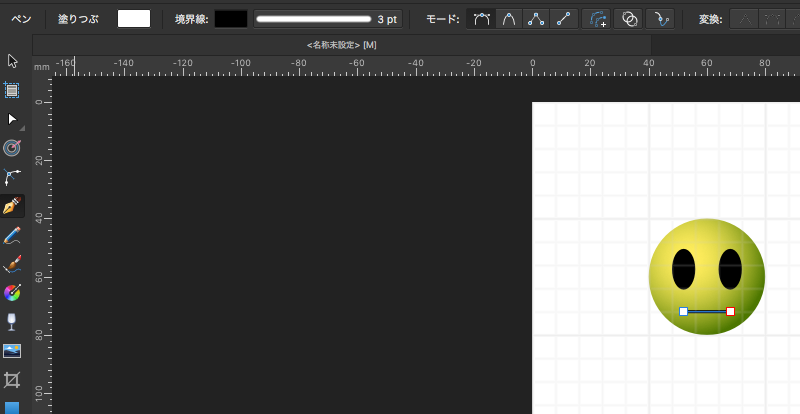
Task: Select the Vector Brush tool
Action: (12, 264)
